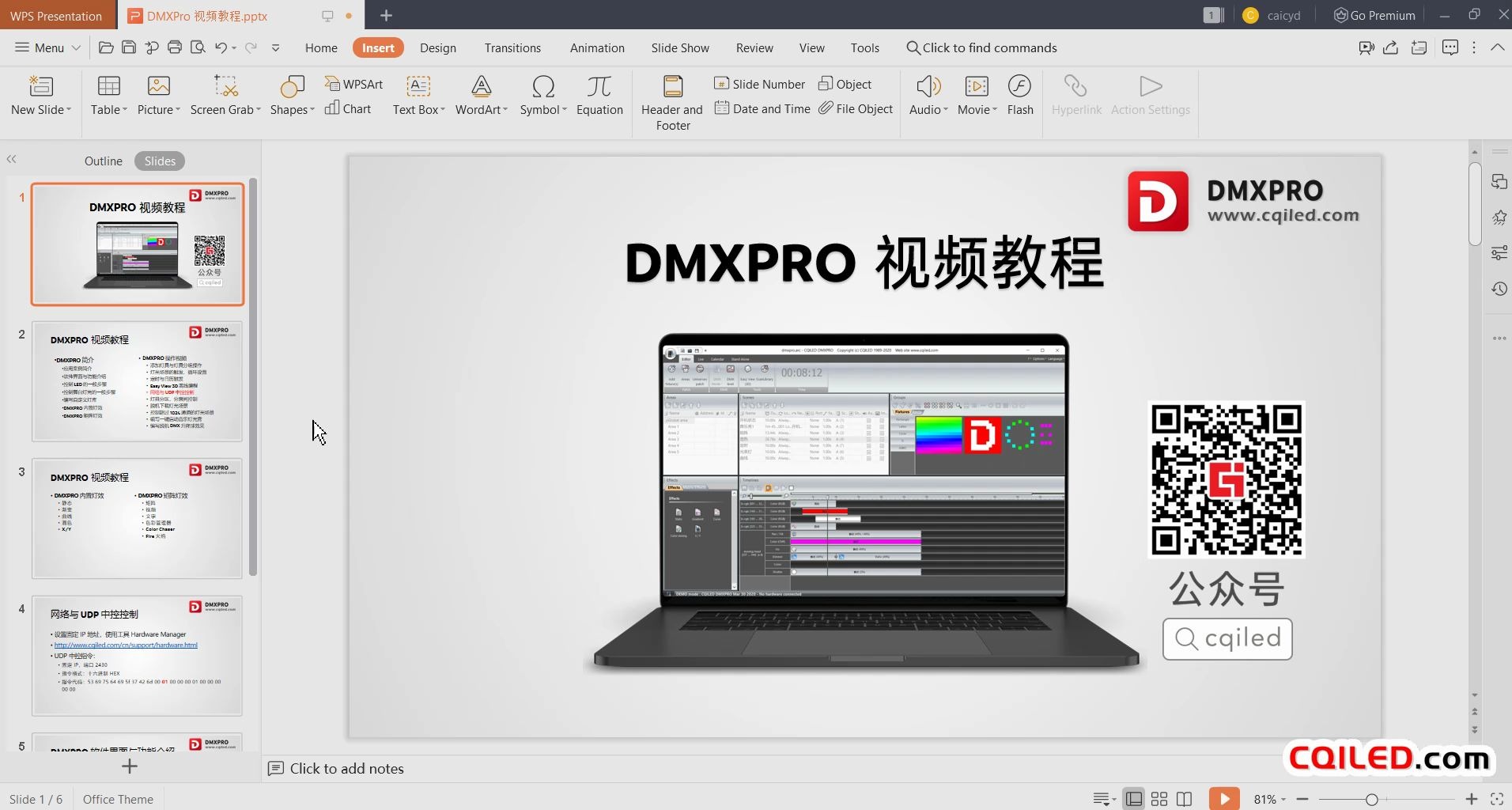
Task: Open new tab with plus button
Action: [x=386, y=15]
